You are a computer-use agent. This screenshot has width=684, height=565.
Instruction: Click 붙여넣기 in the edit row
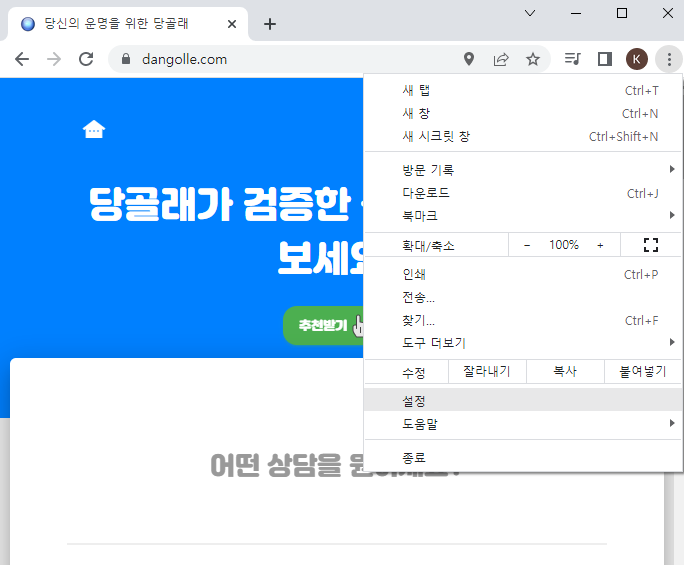(643, 371)
